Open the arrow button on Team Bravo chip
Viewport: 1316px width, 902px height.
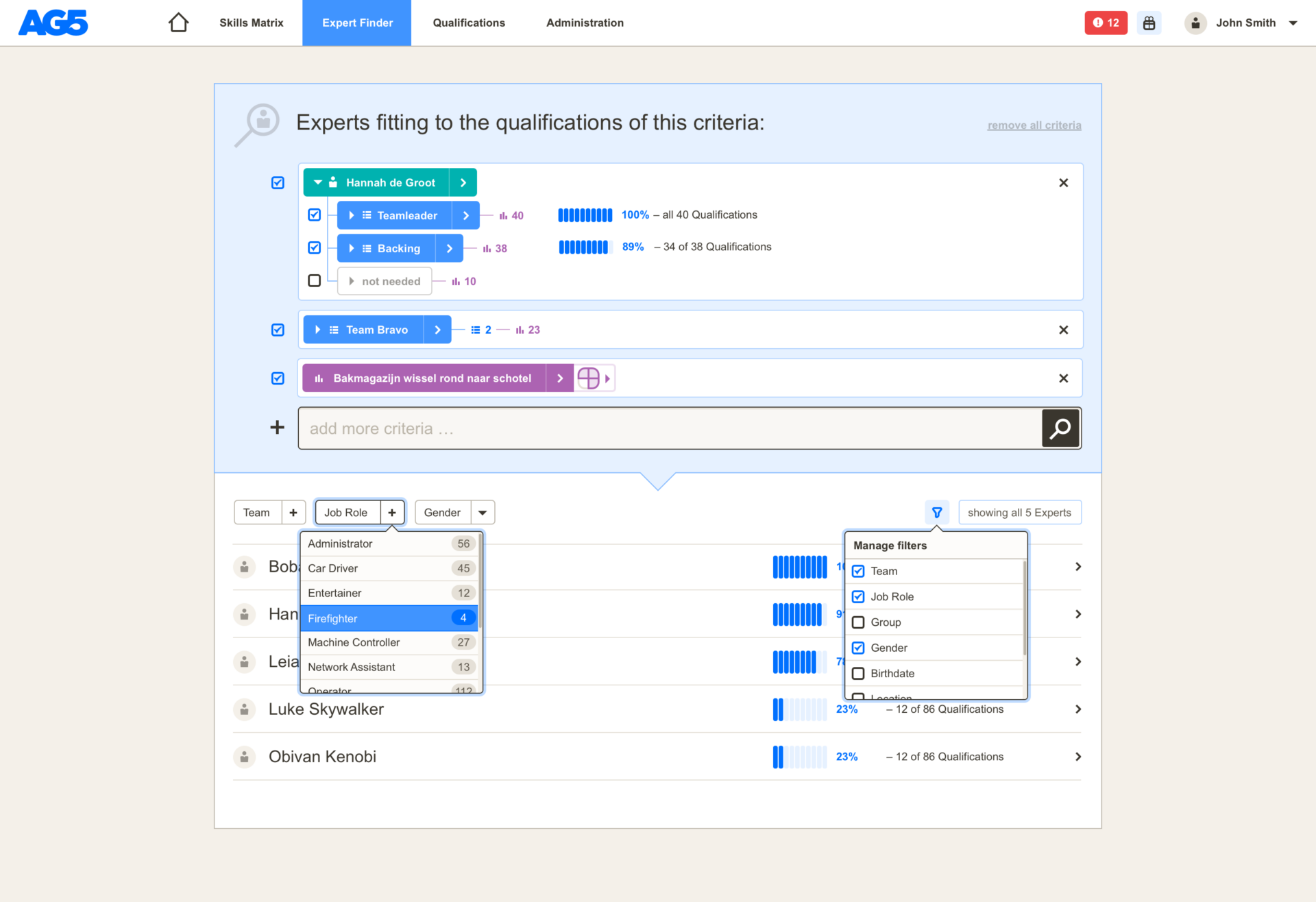pos(437,330)
